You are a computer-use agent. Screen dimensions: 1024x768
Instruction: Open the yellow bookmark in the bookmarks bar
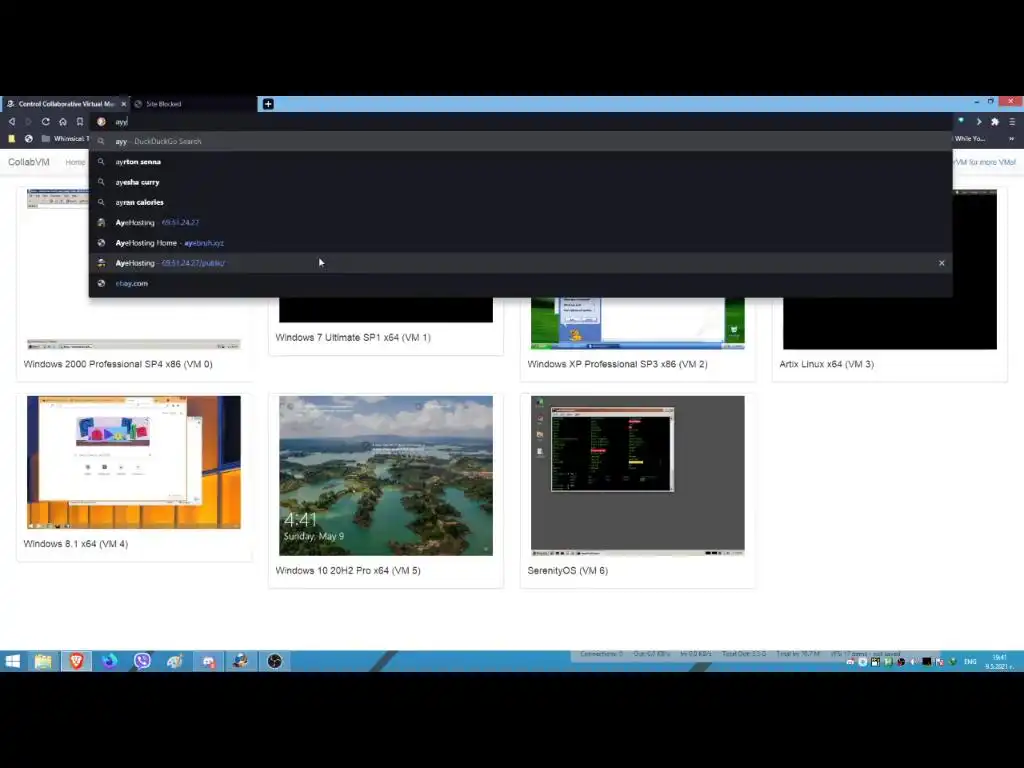tap(12, 138)
